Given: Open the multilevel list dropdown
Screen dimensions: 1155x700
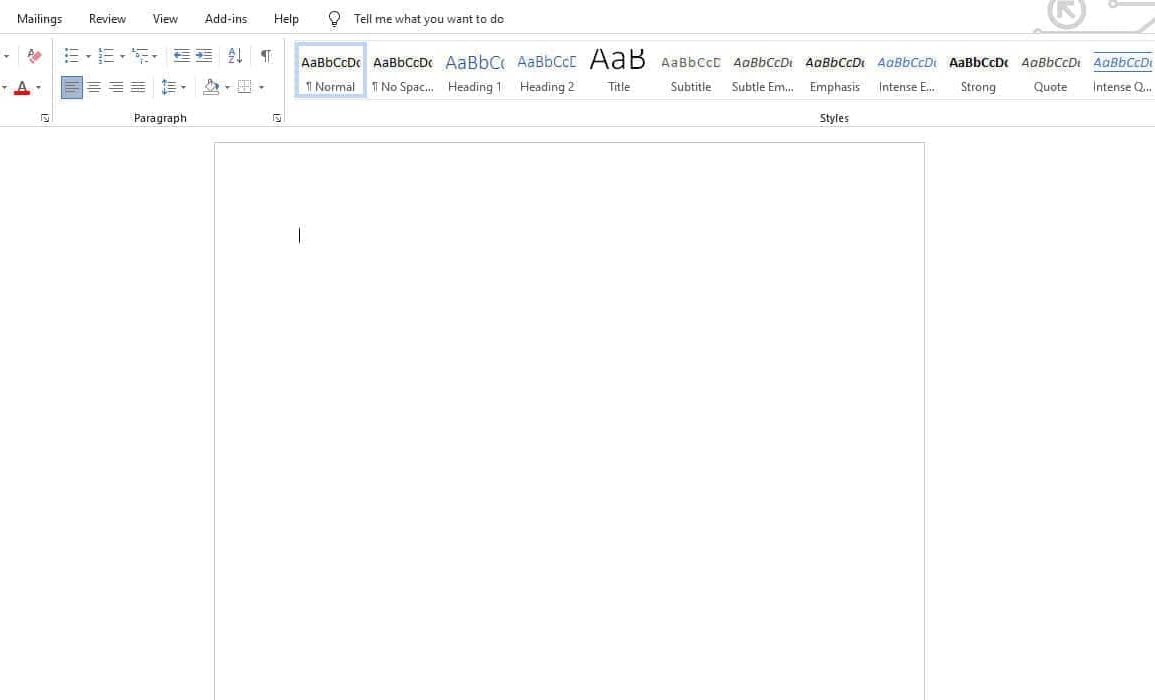Looking at the screenshot, I should pos(145,56).
